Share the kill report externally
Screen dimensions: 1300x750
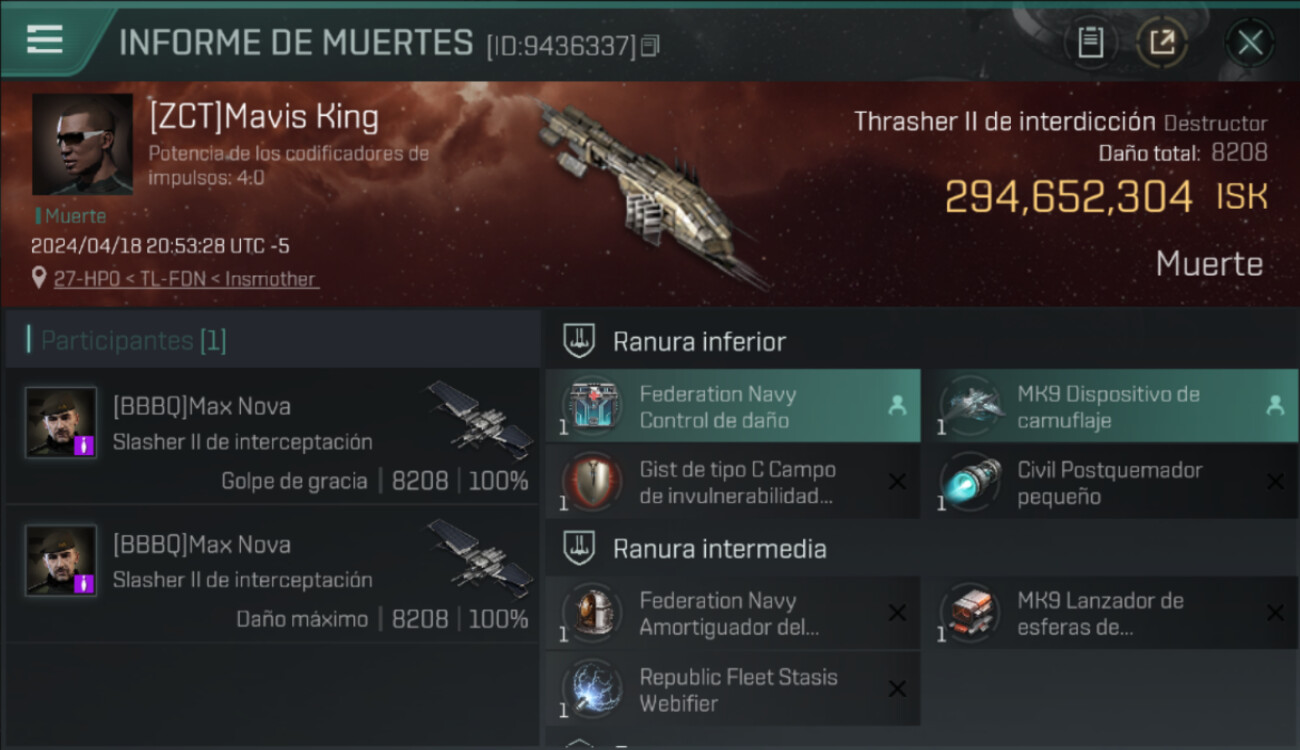point(1161,43)
